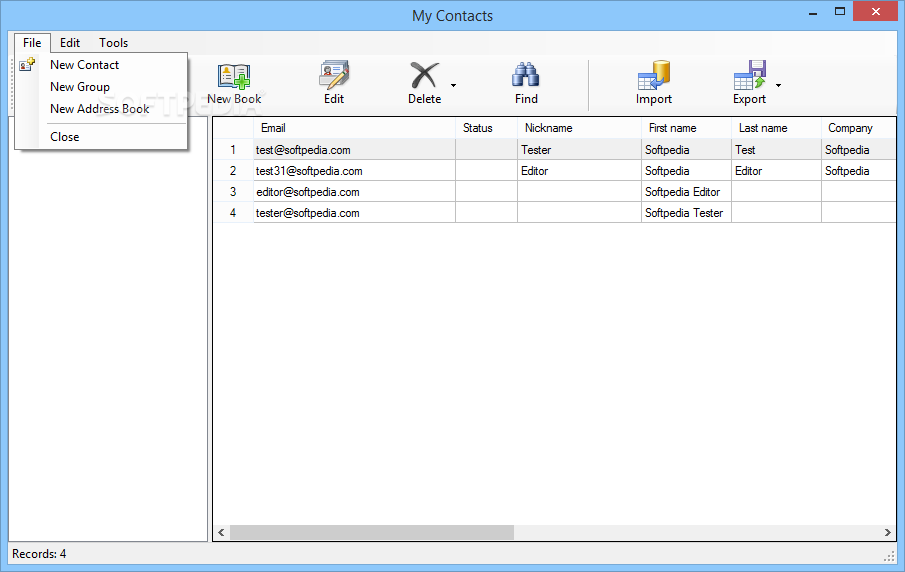The image size is (905, 572).
Task: Select editor@softpedia.com email cell
Action: coord(354,192)
